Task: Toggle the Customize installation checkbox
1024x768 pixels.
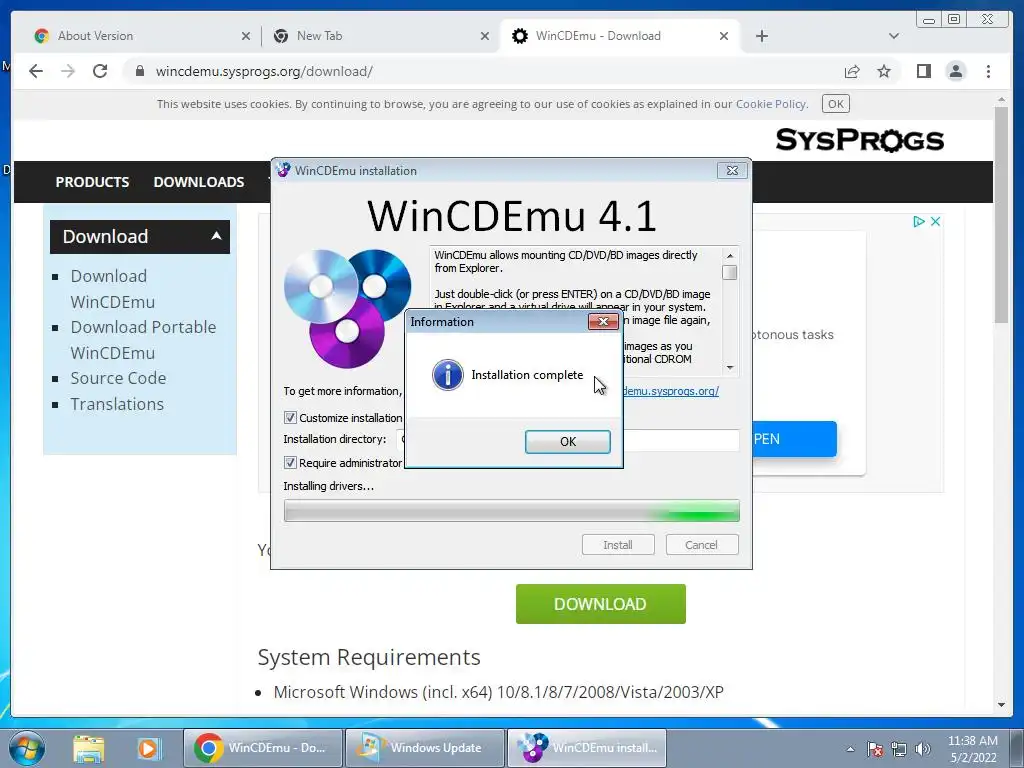Action: [290, 417]
